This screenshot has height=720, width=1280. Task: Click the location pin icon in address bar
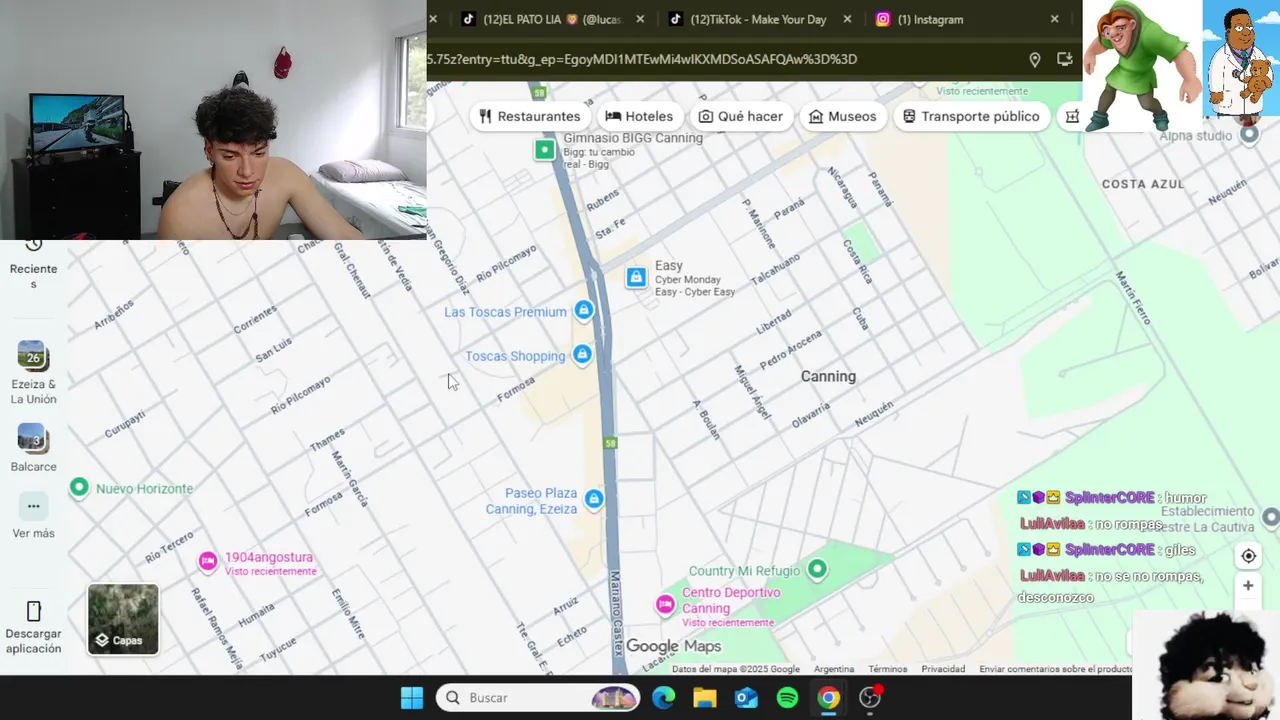click(x=1035, y=60)
